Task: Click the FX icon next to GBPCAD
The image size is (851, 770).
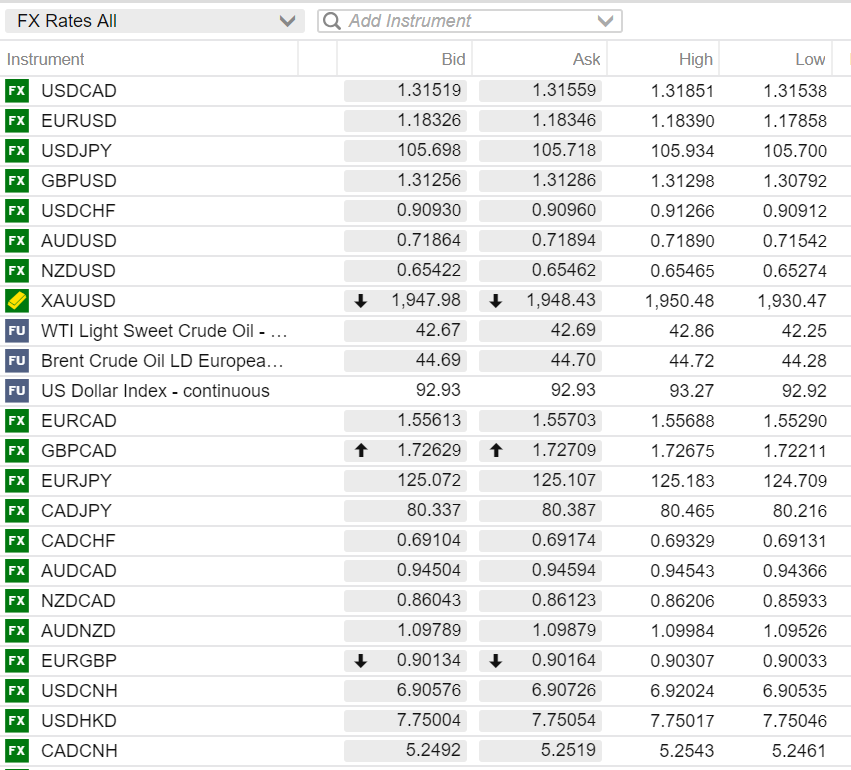Action: click(x=17, y=451)
